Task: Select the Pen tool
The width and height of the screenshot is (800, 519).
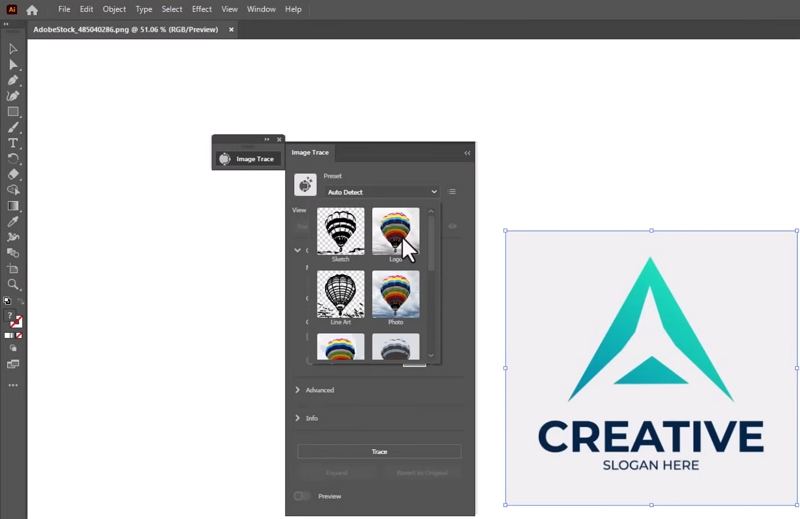Action: coord(13,80)
